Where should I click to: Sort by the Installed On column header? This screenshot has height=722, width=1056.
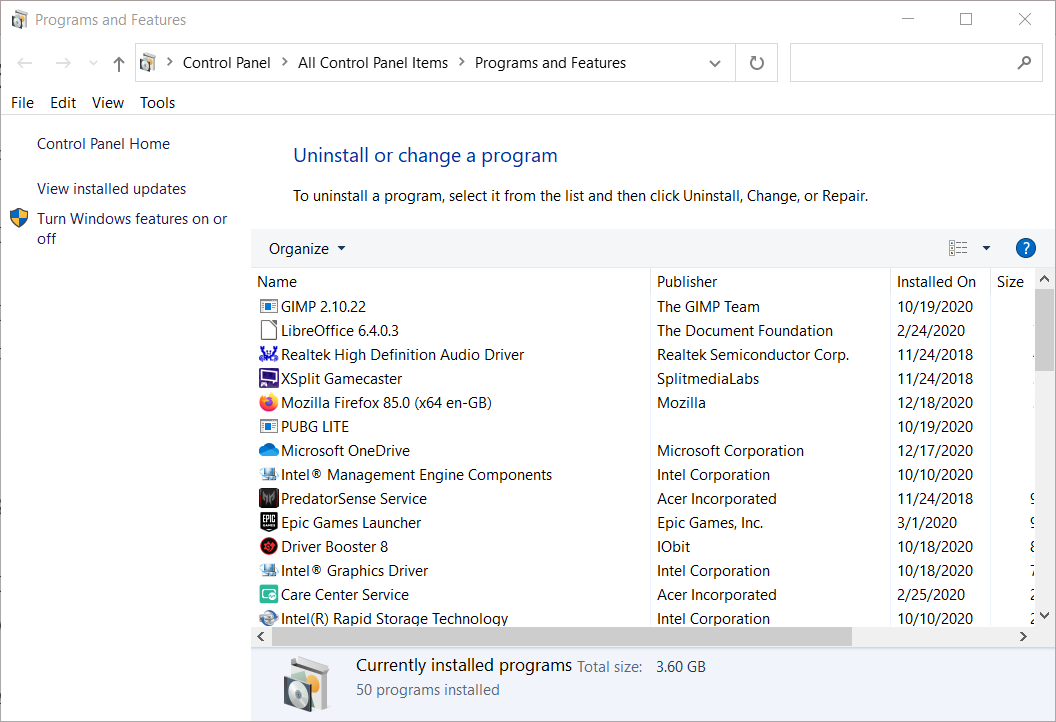[939, 282]
